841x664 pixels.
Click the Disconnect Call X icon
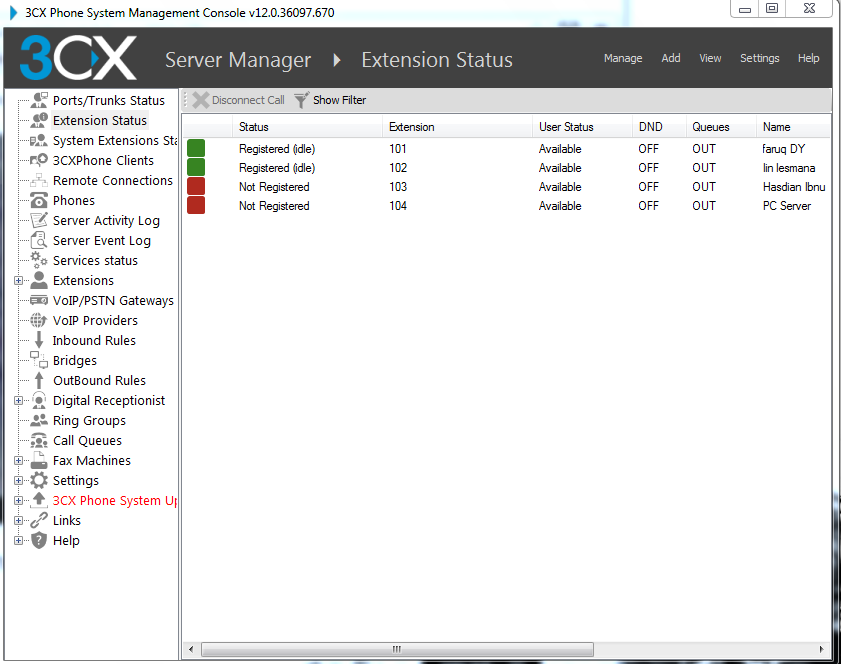(x=201, y=100)
